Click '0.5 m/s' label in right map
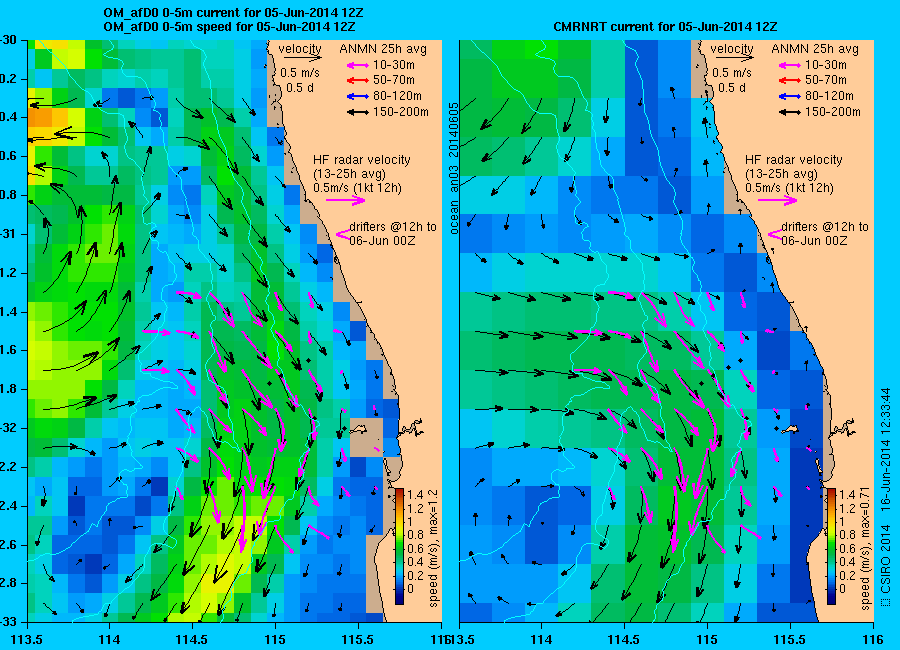 tap(732, 73)
